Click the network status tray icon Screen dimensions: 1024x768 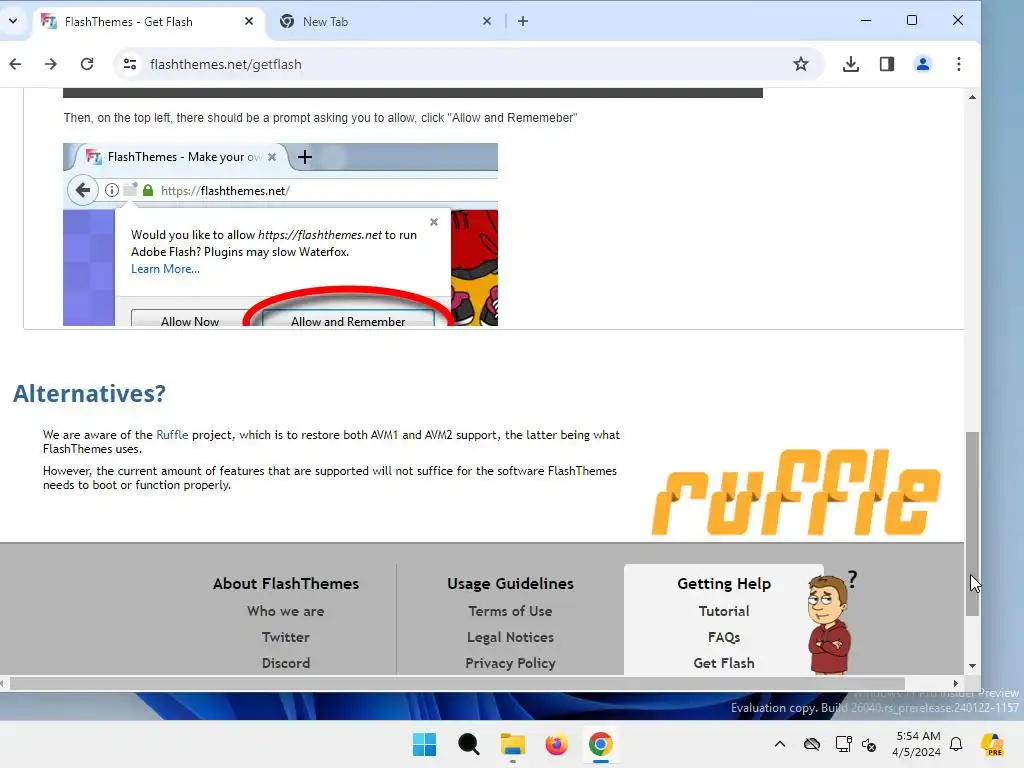coord(843,744)
